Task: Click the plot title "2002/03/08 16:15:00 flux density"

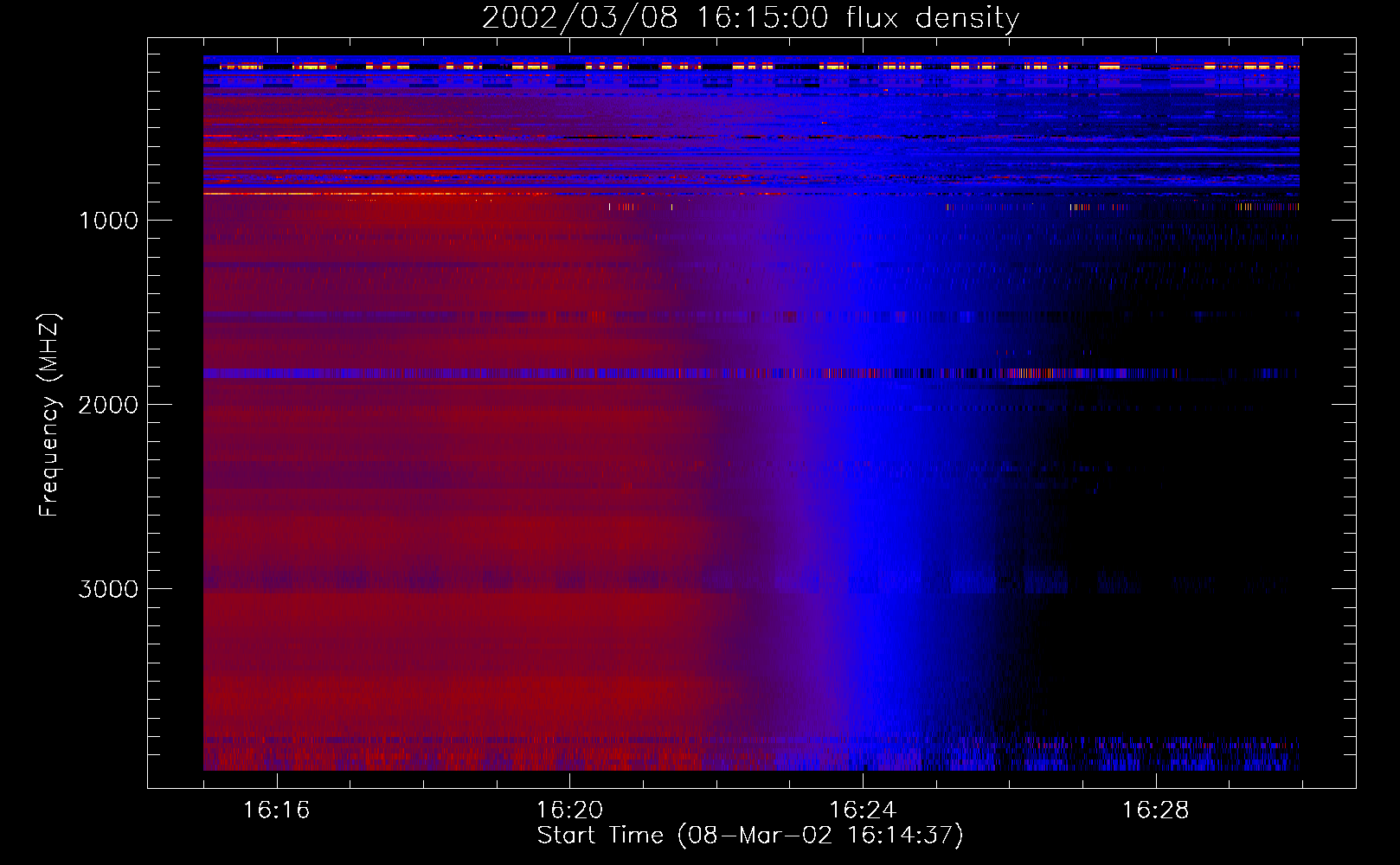Action: [750, 17]
